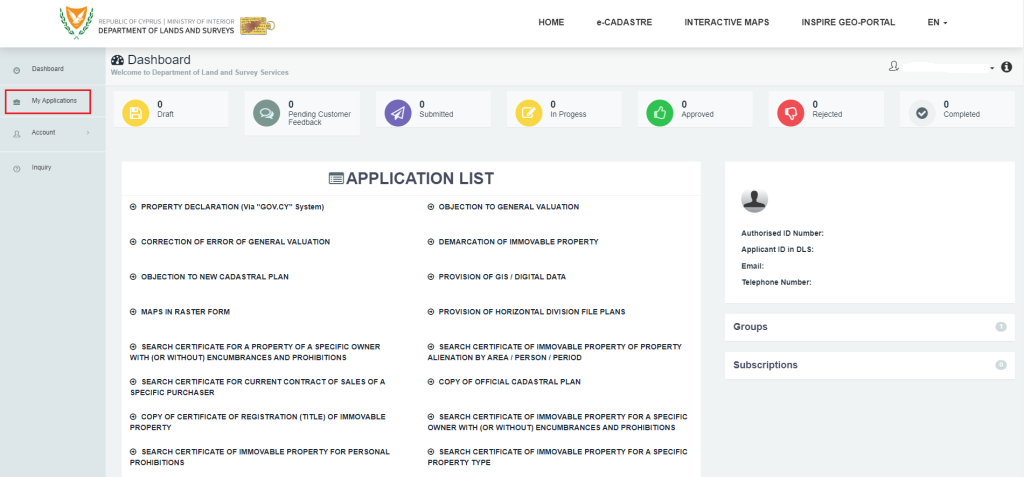This screenshot has width=1024, height=477.
Task: Click the green Approved thumbs-up icon
Action: [x=660, y=113]
